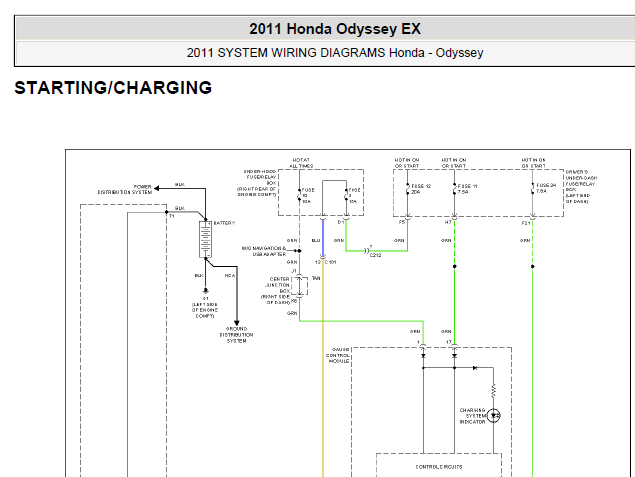Click the F5 terminal label
Screen dimensions: 635x477
(402, 222)
